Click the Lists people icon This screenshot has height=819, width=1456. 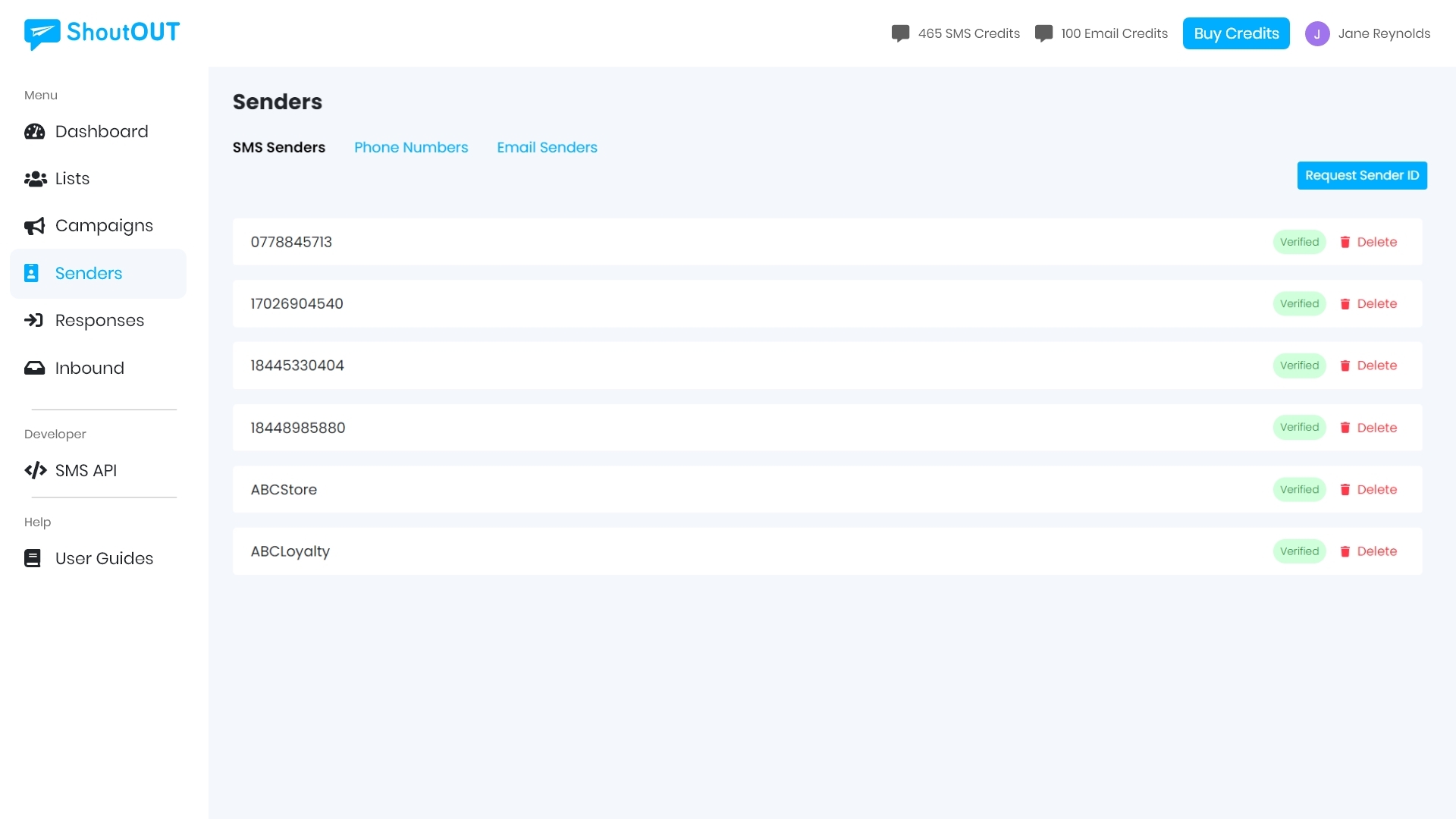click(x=35, y=179)
